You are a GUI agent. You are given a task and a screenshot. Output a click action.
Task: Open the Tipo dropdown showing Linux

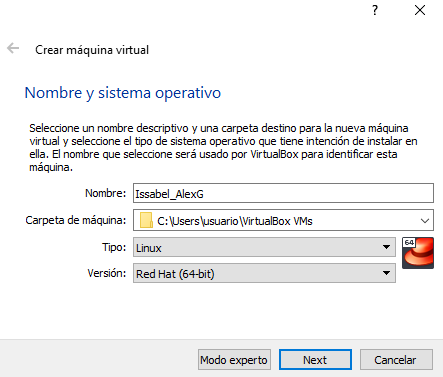click(264, 247)
